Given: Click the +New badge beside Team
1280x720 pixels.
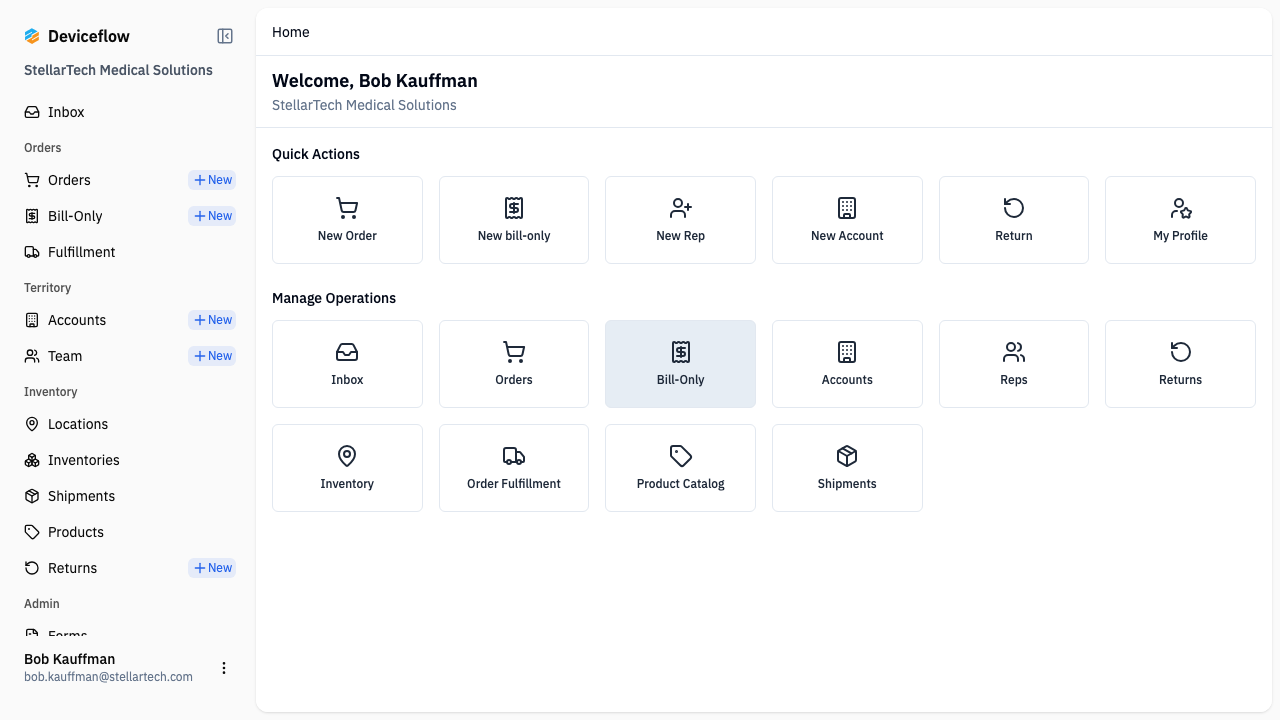Looking at the screenshot, I should coord(212,356).
